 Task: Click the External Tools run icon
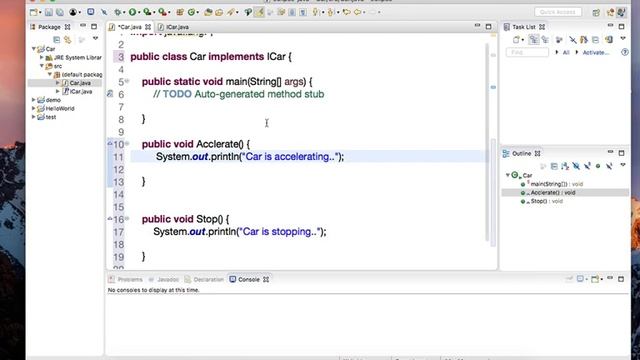click(x=162, y=12)
